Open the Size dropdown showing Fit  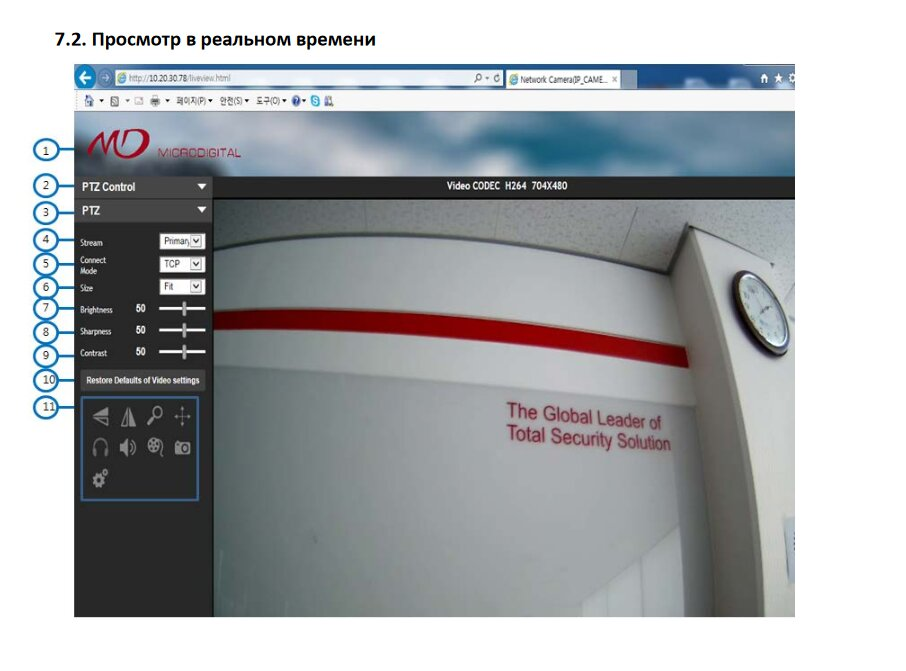click(x=182, y=287)
